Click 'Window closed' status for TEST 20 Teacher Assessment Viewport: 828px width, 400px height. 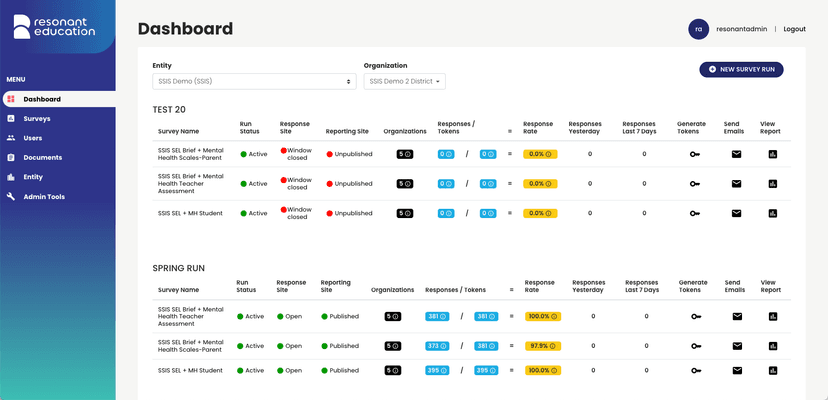point(296,184)
